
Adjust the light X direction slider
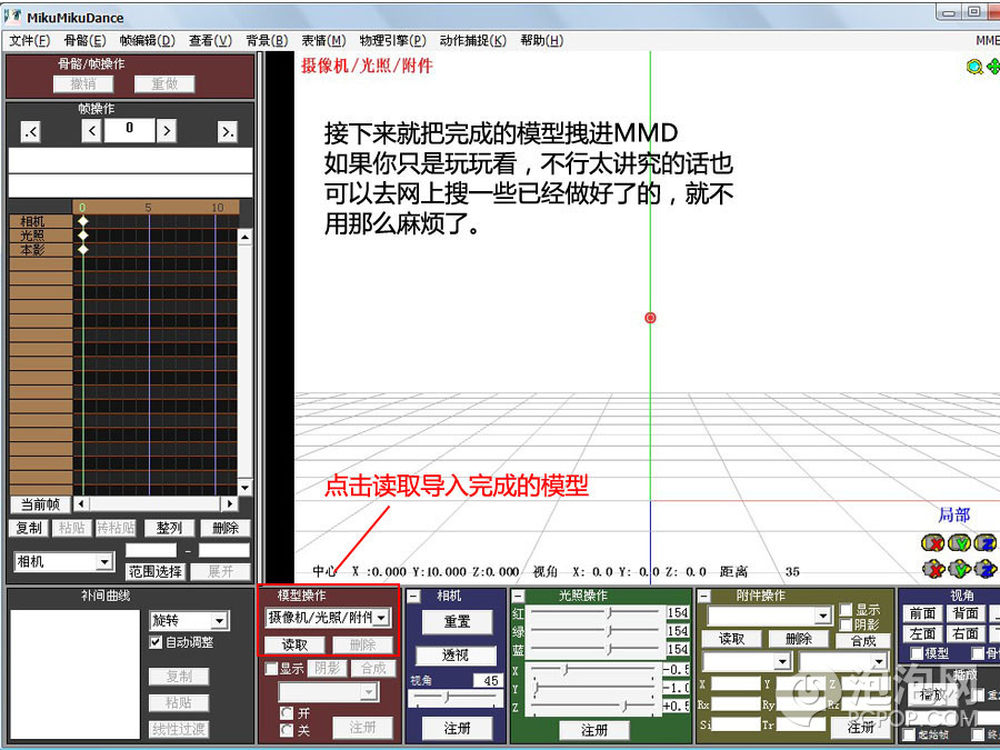point(594,670)
